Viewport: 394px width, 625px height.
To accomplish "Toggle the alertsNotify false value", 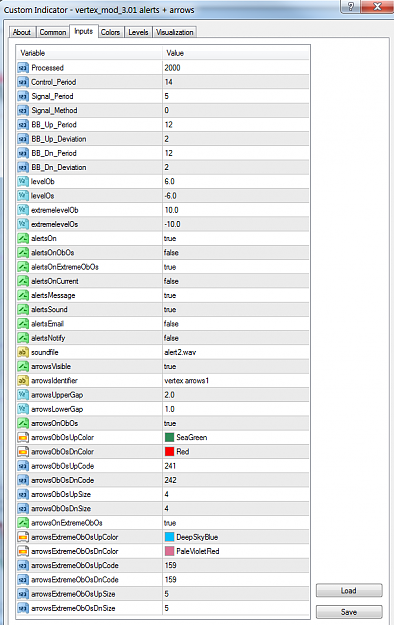I will 171,338.
